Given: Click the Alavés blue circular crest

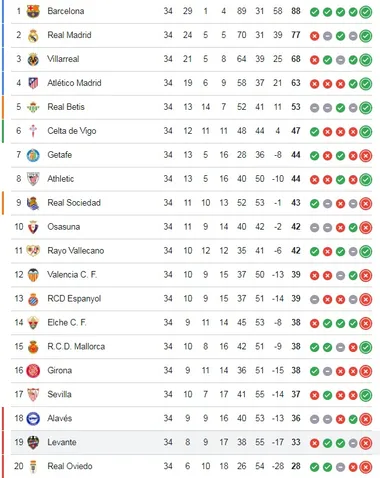Looking at the screenshot, I should coord(33,418).
